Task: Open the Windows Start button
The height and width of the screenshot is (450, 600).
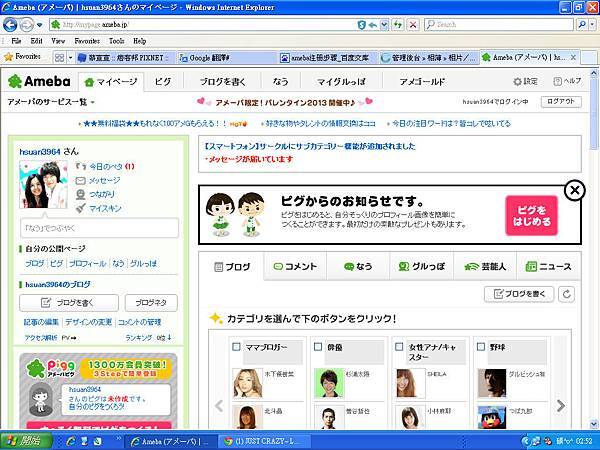Action: coord(26,440)
